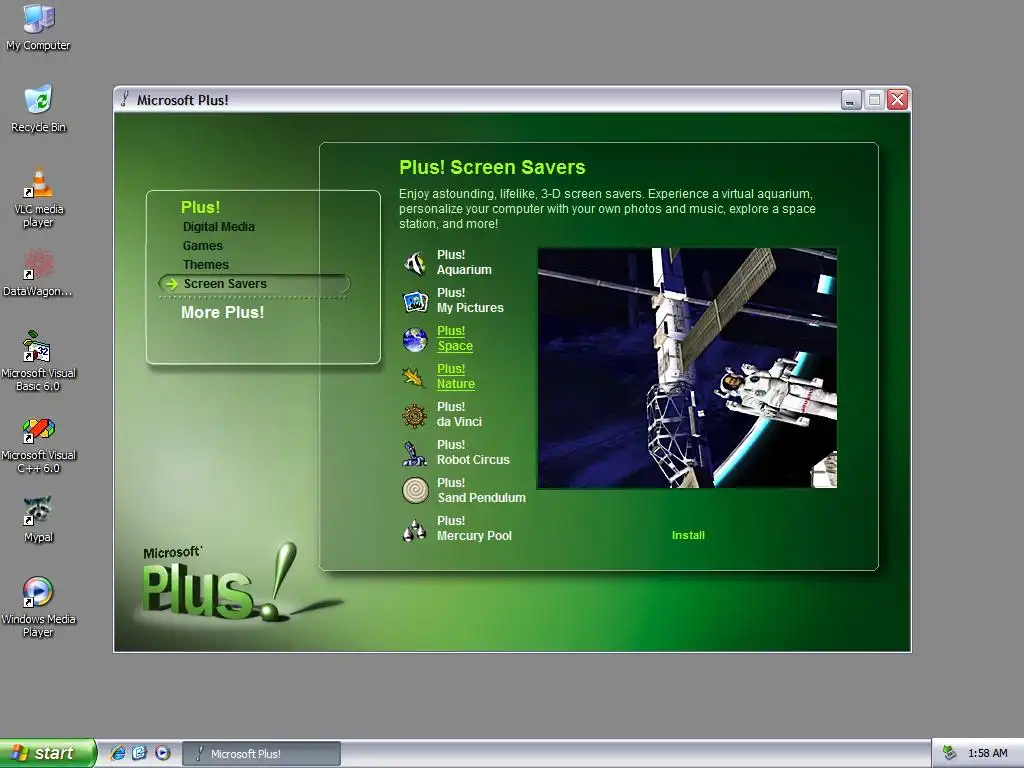Click the Plus! da Vinci wheel icon

tap(415, 415)
